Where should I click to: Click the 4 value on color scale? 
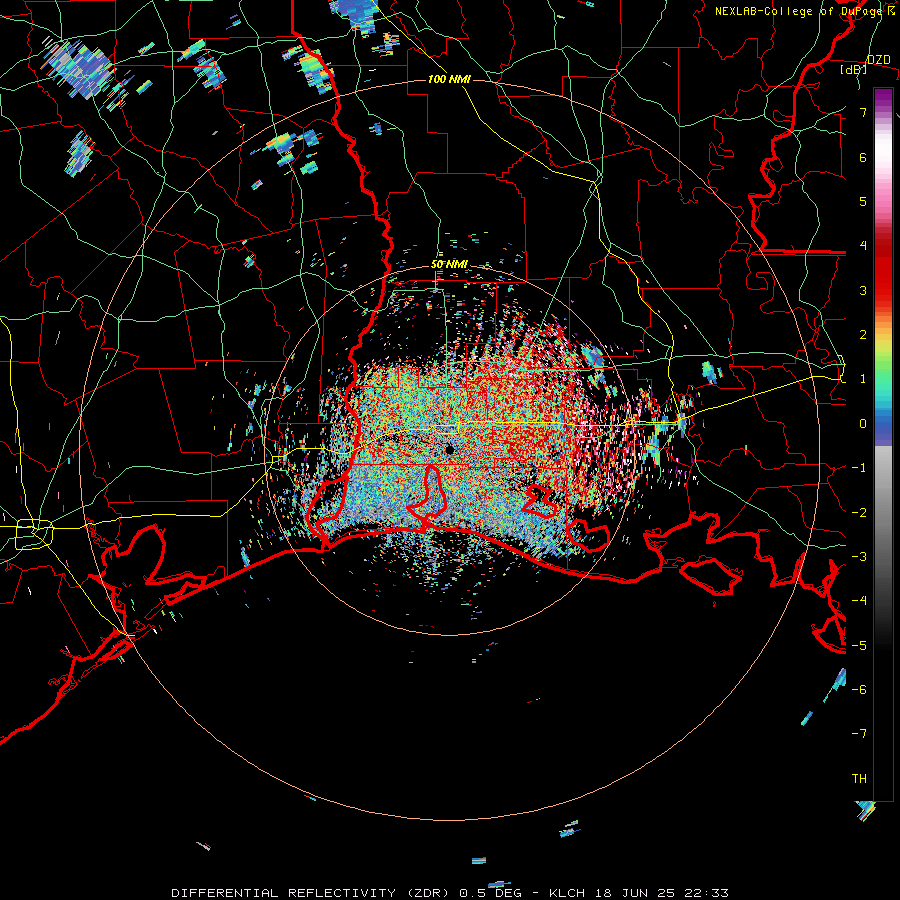863,246
